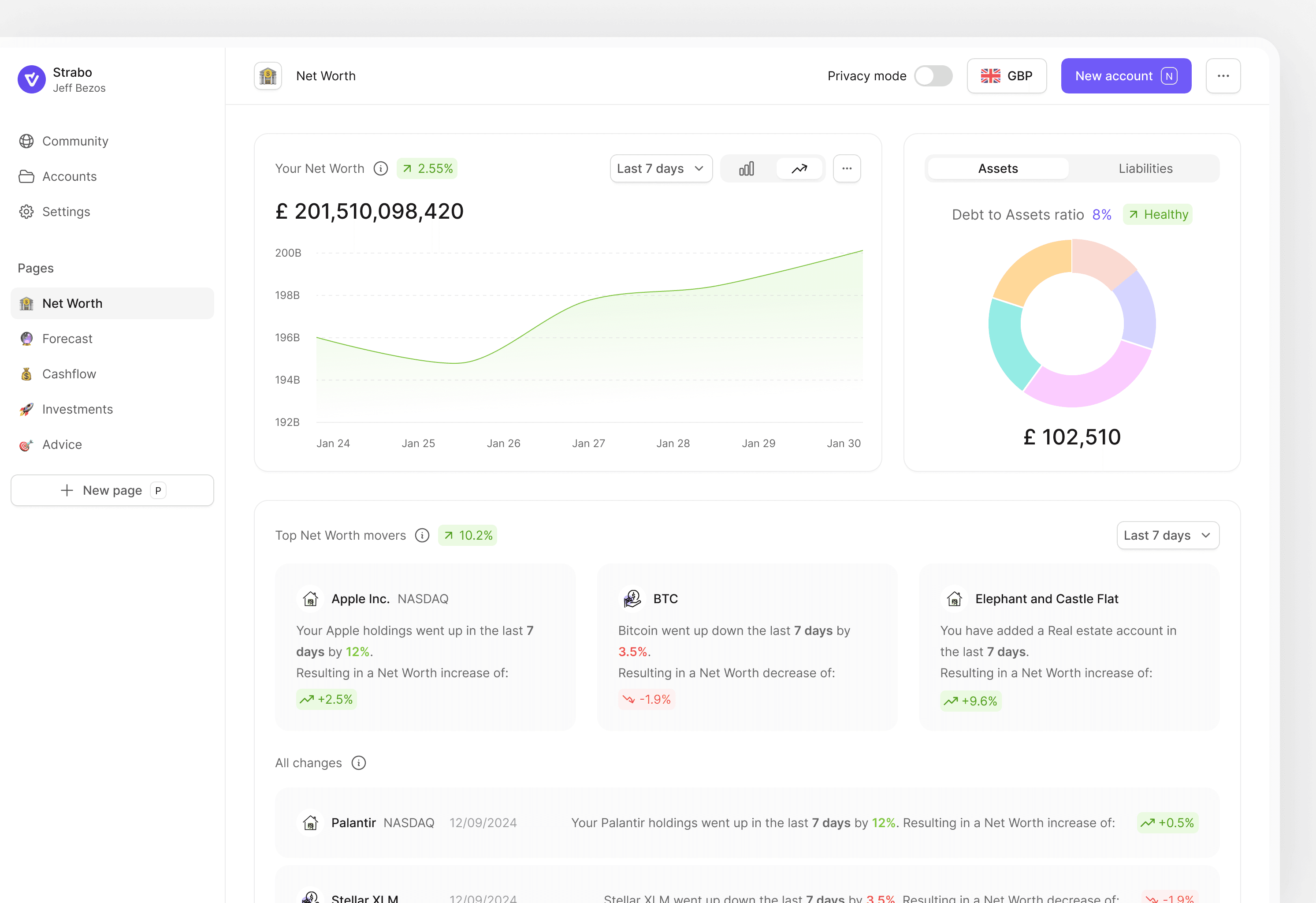The height and width of the screenshot is (903, 1316).
Task: Go to the Forecast page
Action: click(67, 339)
